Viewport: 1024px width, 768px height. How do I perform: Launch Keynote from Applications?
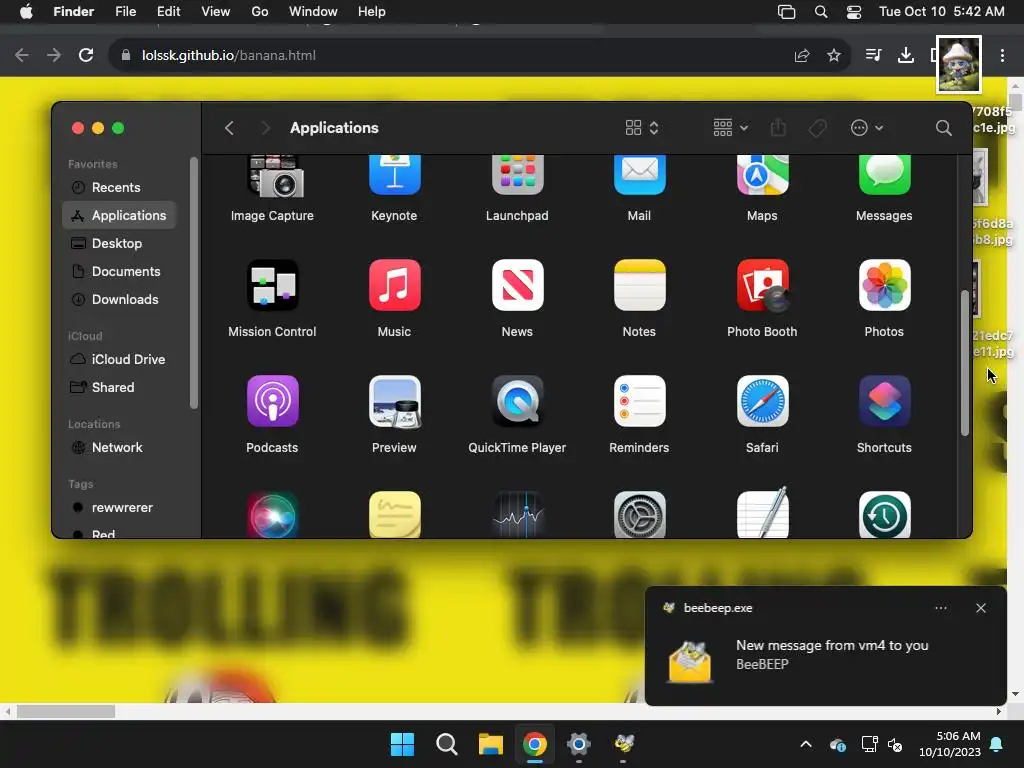(394, 175)
